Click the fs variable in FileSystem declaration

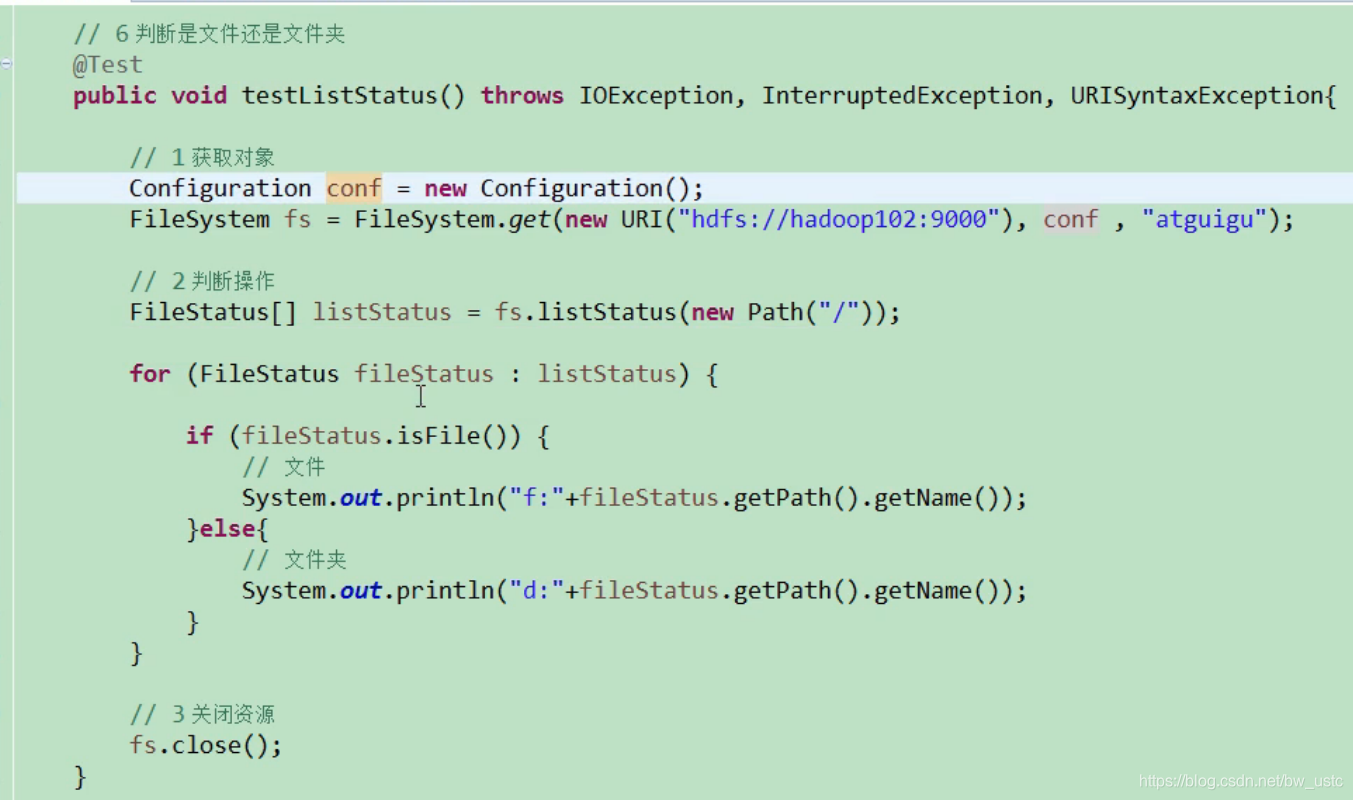[x=298, y=219]
